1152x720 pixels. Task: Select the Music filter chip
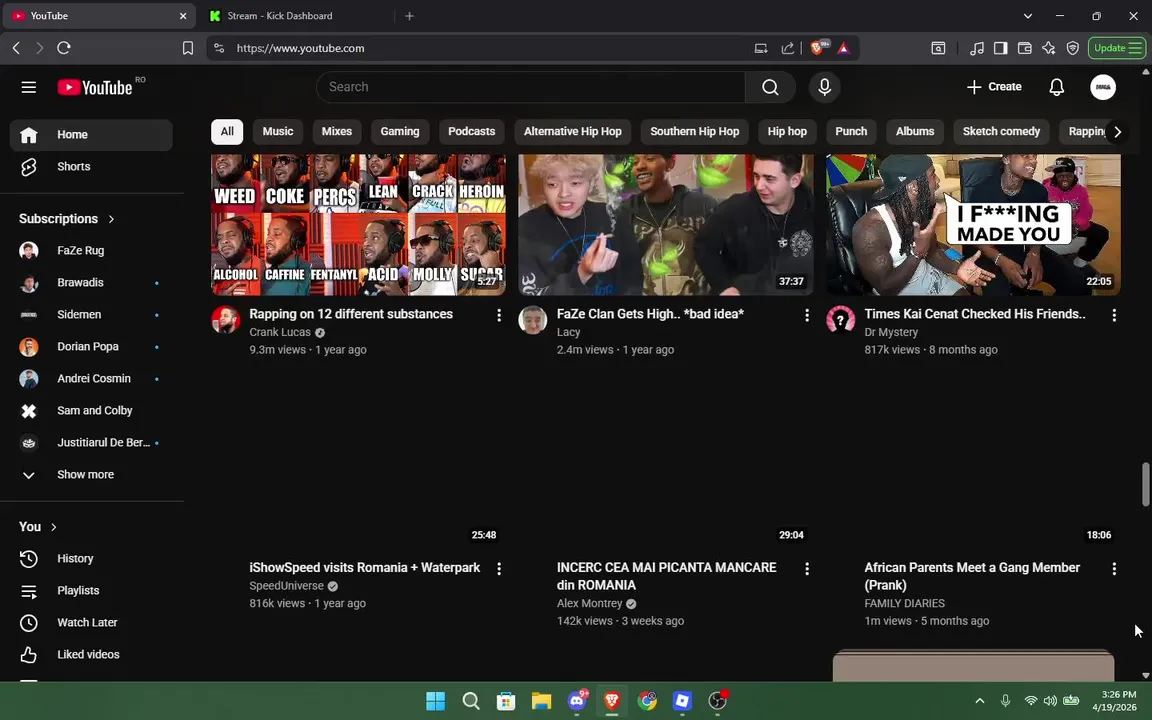(x=278, y=132)
